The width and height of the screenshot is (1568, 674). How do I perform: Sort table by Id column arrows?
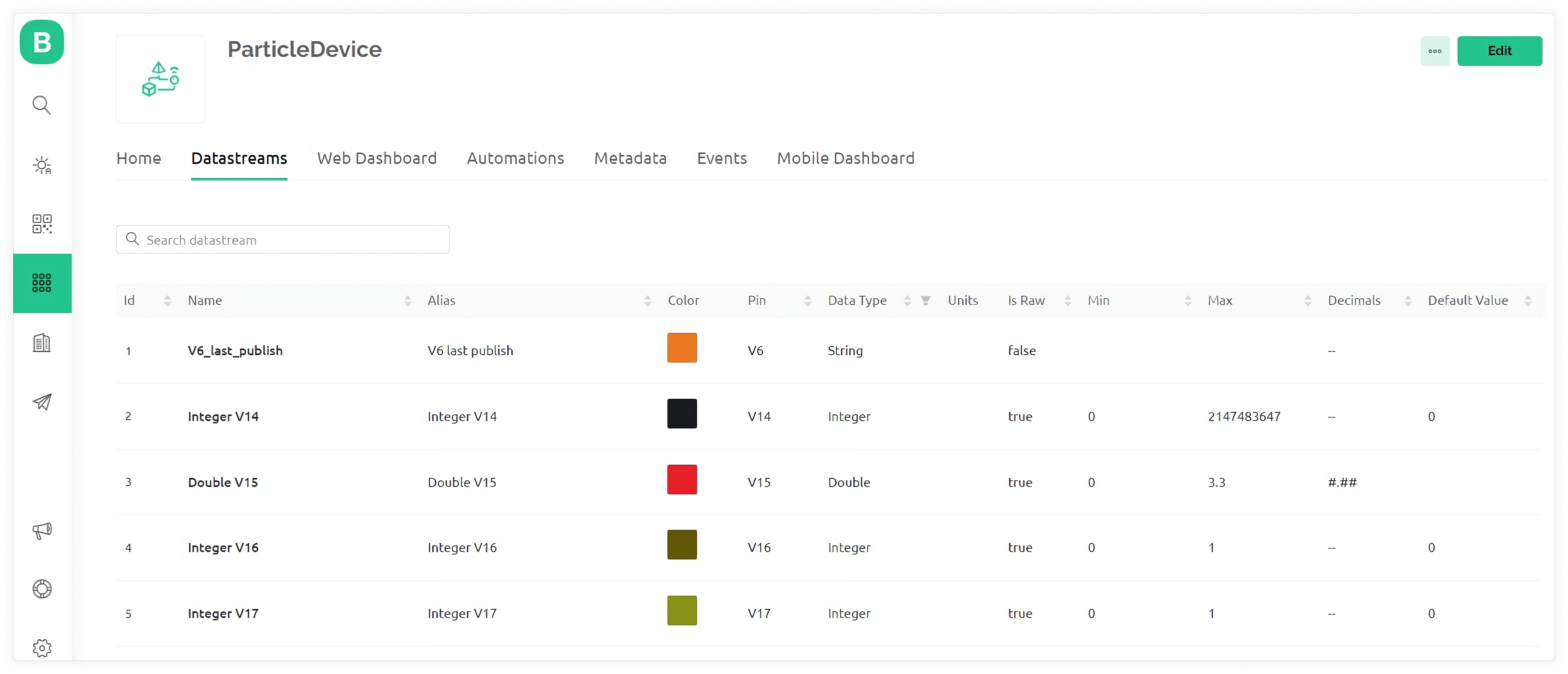(x=167, y=300)
